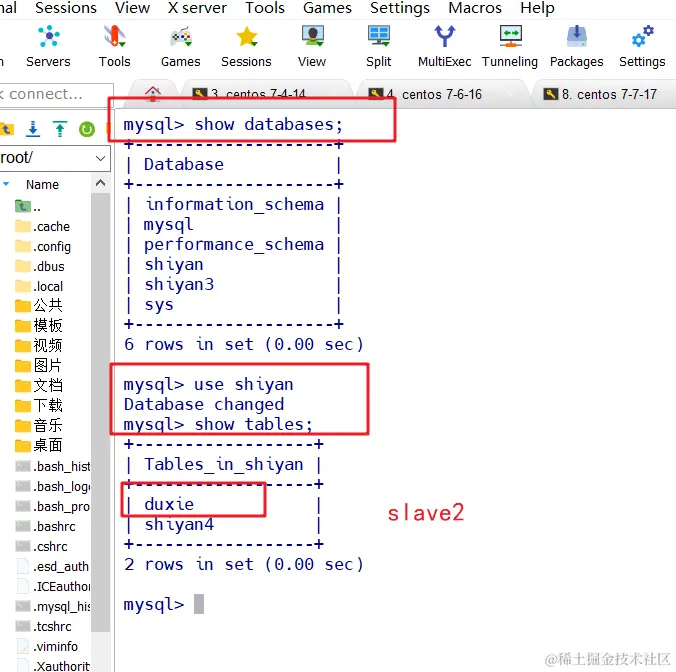
Task: Switch to tab 4. centos 7-6-16
Action: [x=442, y=94]
